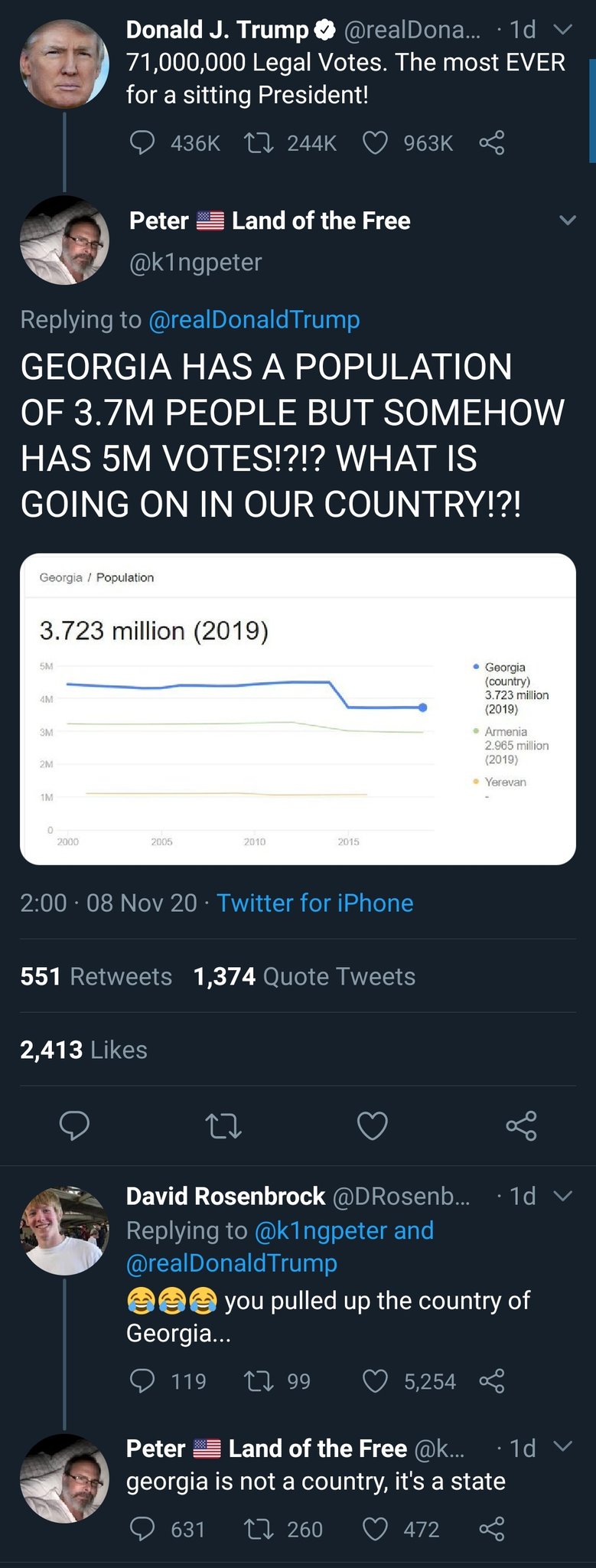The width and height of the screenshot is (596, 1568).
Task: Open replies on Trump's tweet (436K)
Action: tap(142, 143)
